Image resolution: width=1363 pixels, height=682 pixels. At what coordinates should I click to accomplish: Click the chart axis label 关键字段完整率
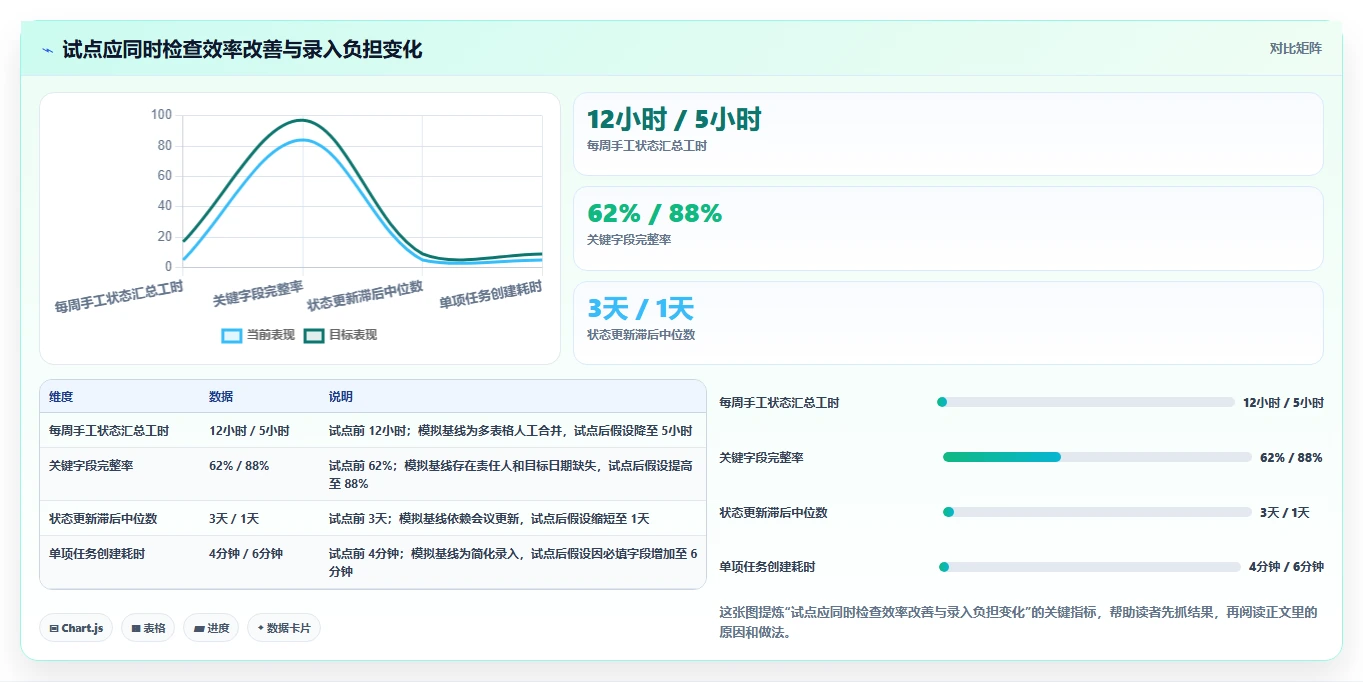pos(258,294)
